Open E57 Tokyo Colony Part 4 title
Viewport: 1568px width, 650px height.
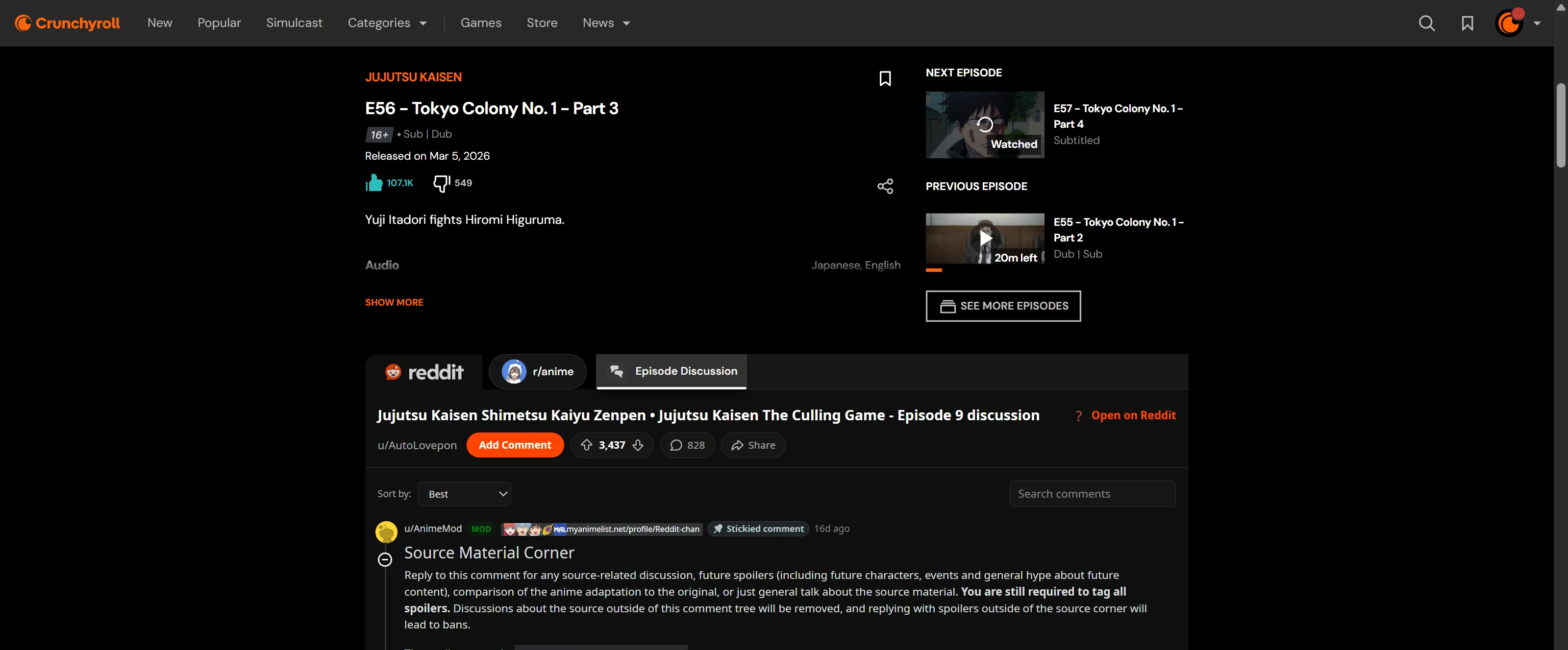(x=1118, y=116)
